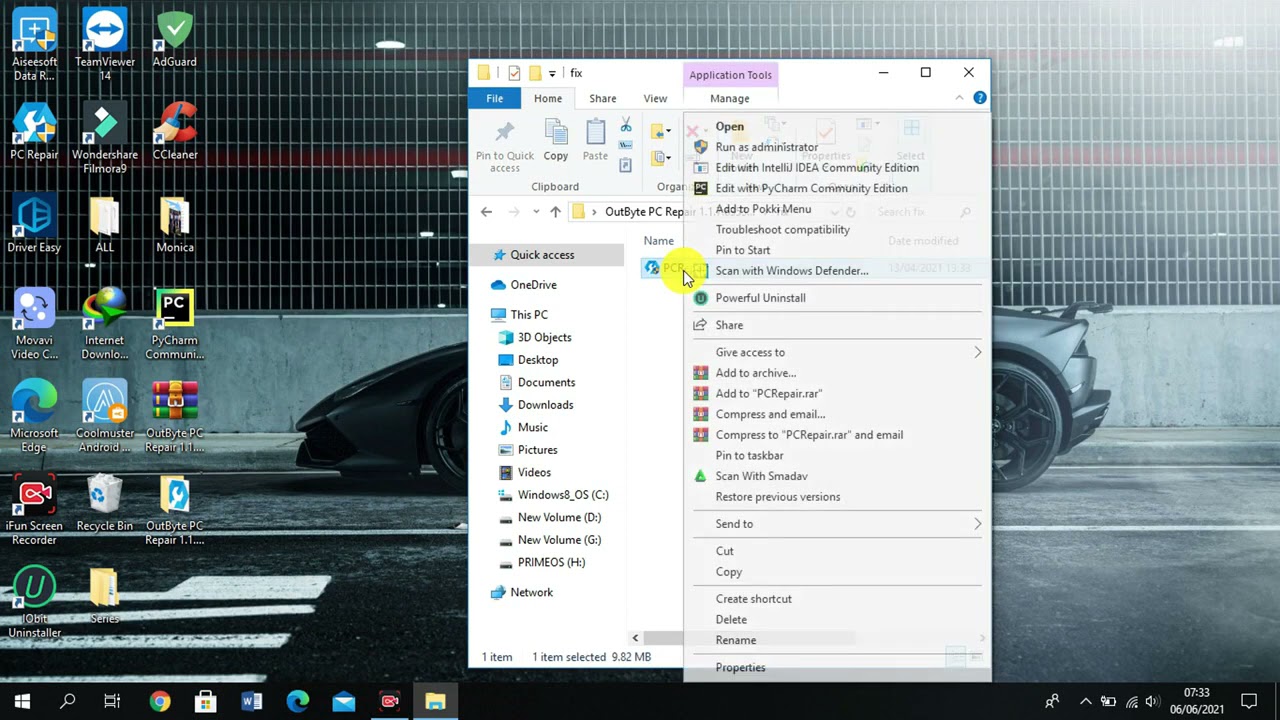Select the iFun Screen Recorder desktop icon

[x=34, y=511]
